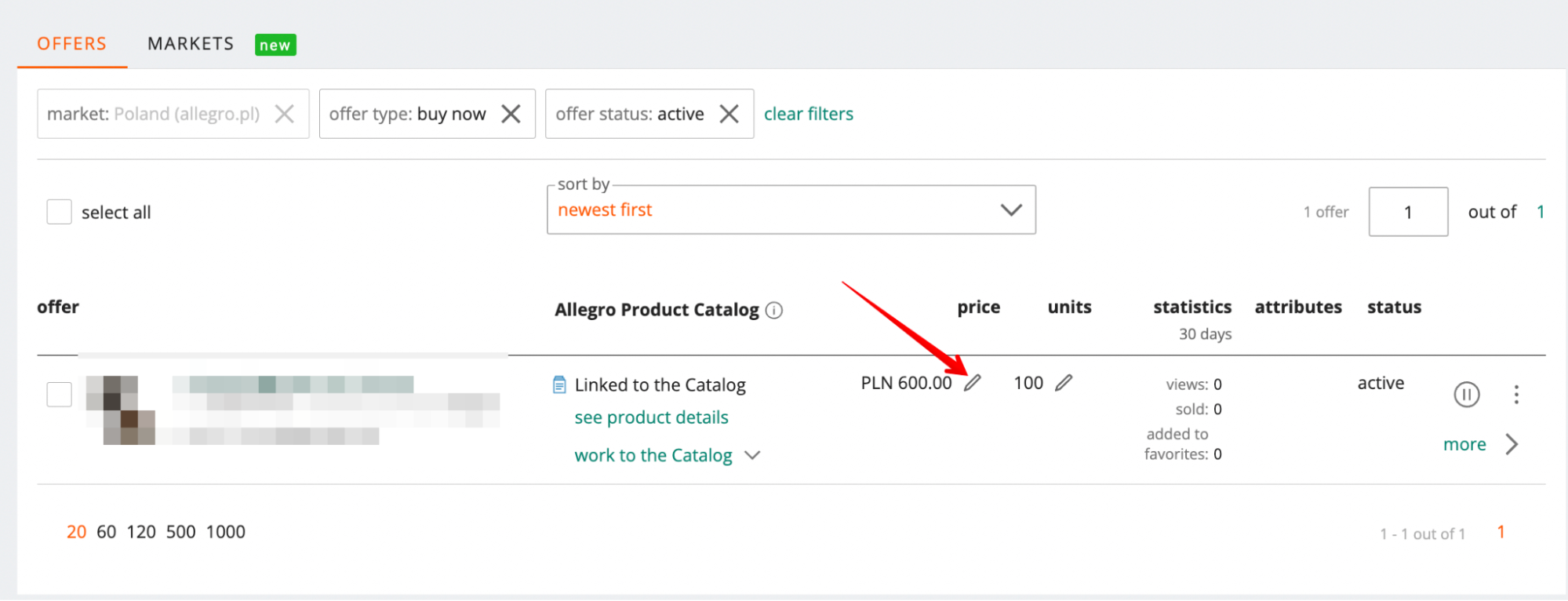The width and height of the screenshot is (1568, 601).
Task: Select the OFFERS tab
Action: click(x=71, y=44)
